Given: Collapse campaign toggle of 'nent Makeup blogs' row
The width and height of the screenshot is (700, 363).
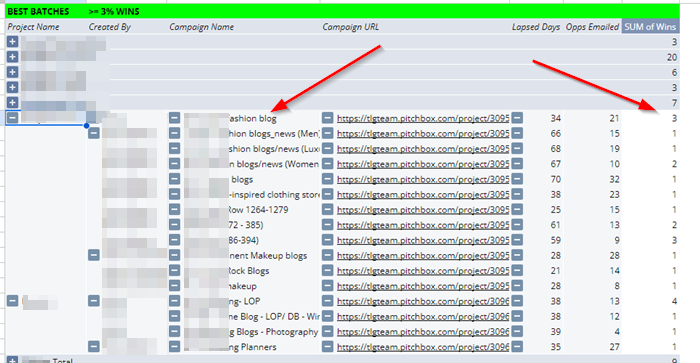Looking at the screenshot, I should click(175, 255).
